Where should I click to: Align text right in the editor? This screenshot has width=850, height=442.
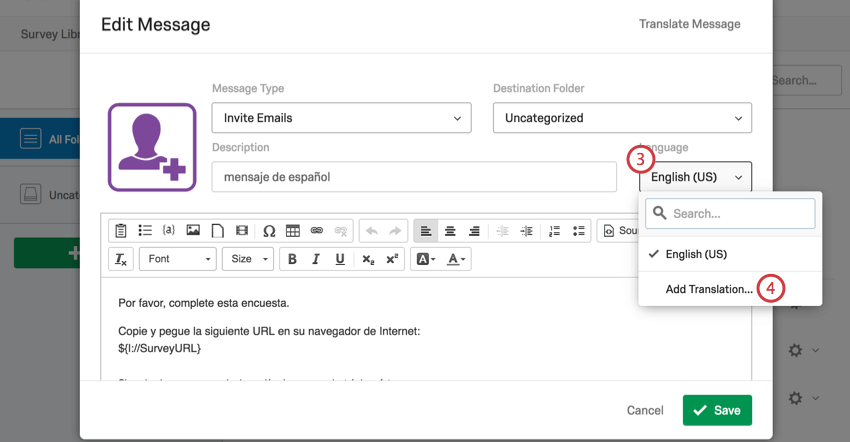pyautogui.click(x=474, y=231)
